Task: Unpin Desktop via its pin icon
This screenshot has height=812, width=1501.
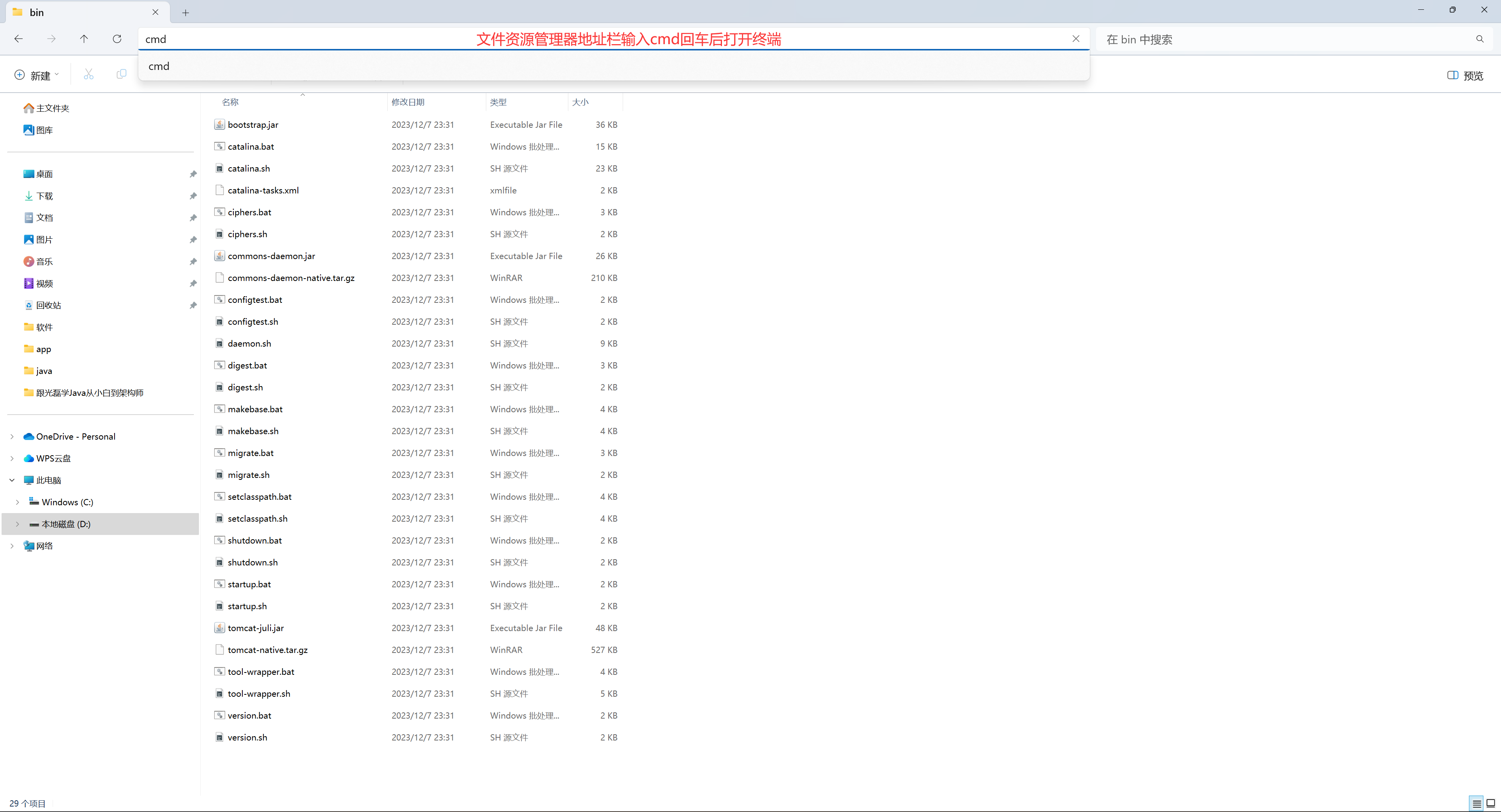Action: [x=193, y=174]
